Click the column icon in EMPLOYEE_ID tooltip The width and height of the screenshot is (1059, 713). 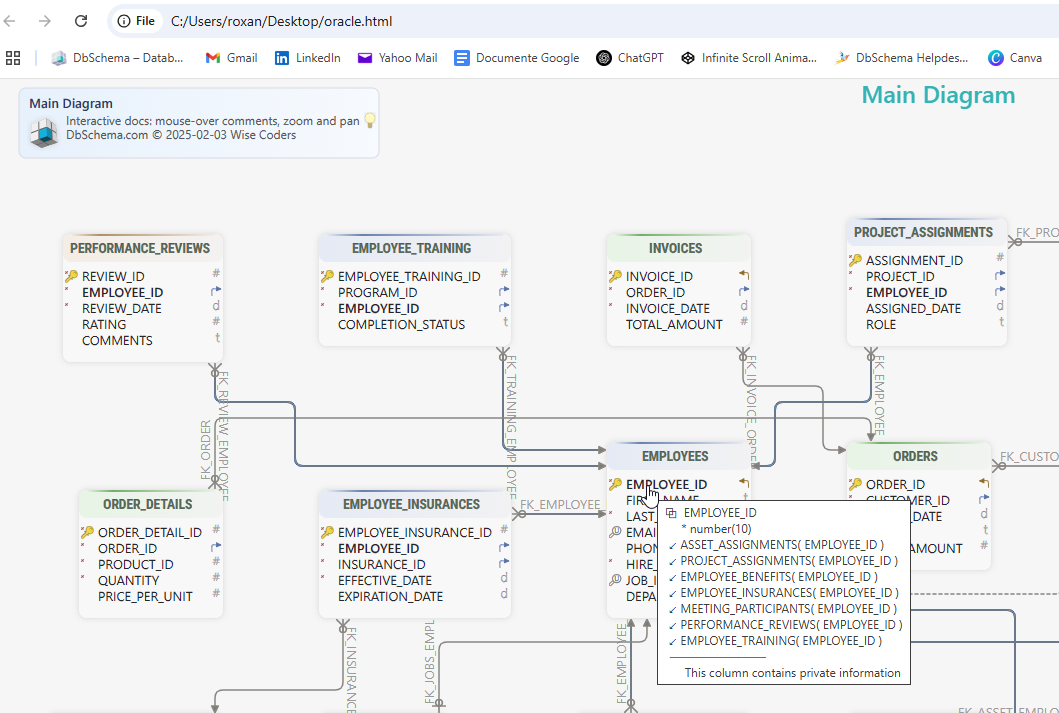tap(671, 513)
